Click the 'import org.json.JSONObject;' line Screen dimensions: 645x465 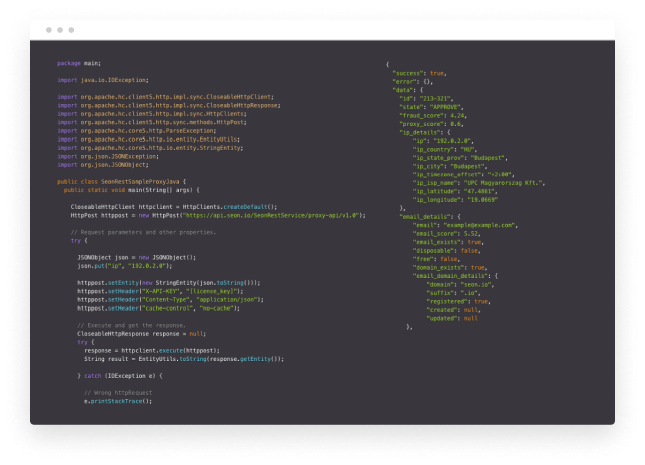[x=103, y=165]
